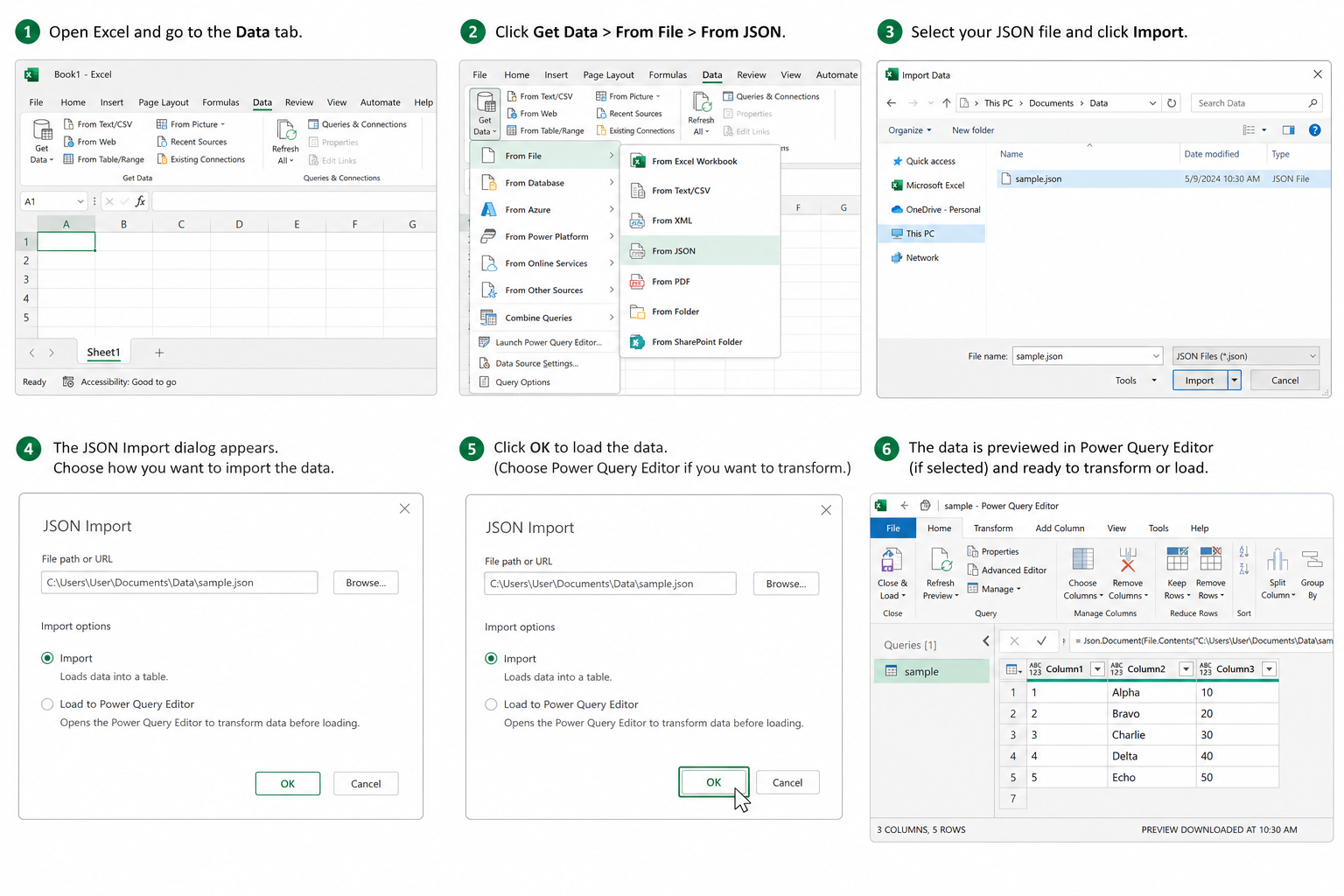Image resolution: width=1344 pixels, height=896 pixels.
Task: Open Keep Rows in Power Query Editor
Action: coord(1177,574)
